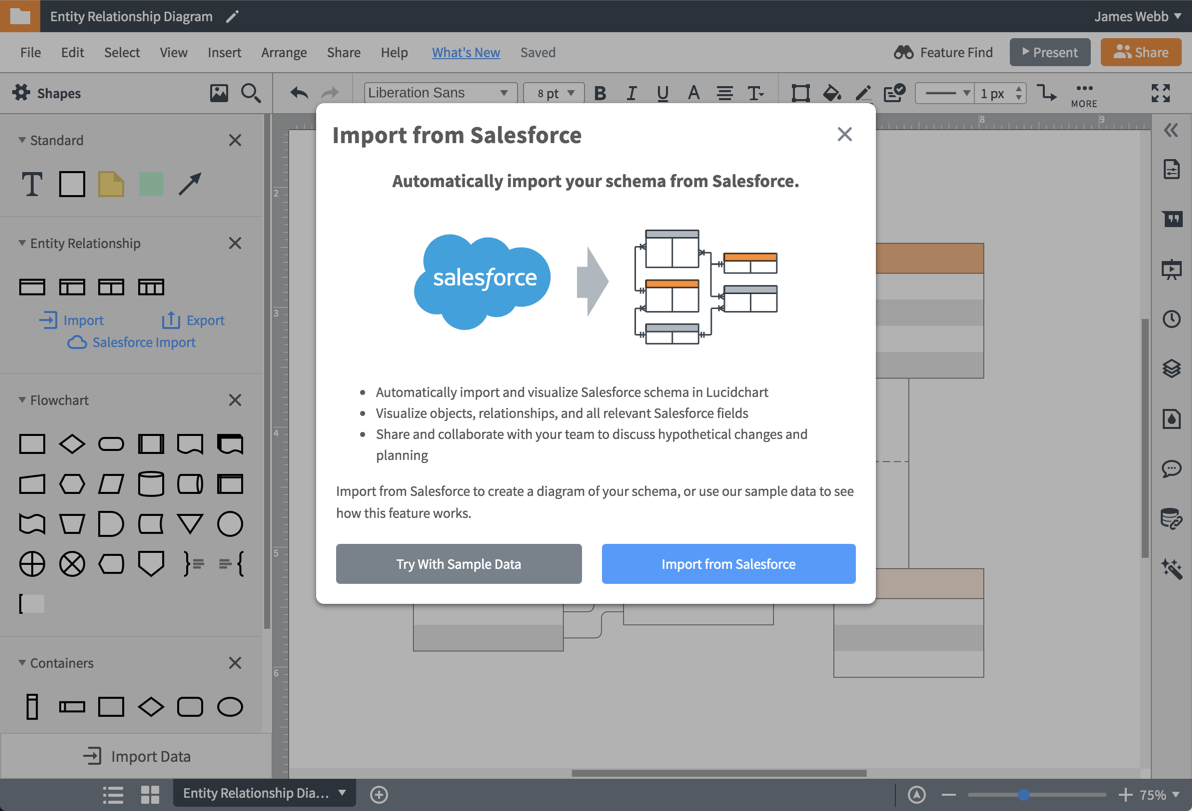Click Try With Sample Data

(458, 563)
